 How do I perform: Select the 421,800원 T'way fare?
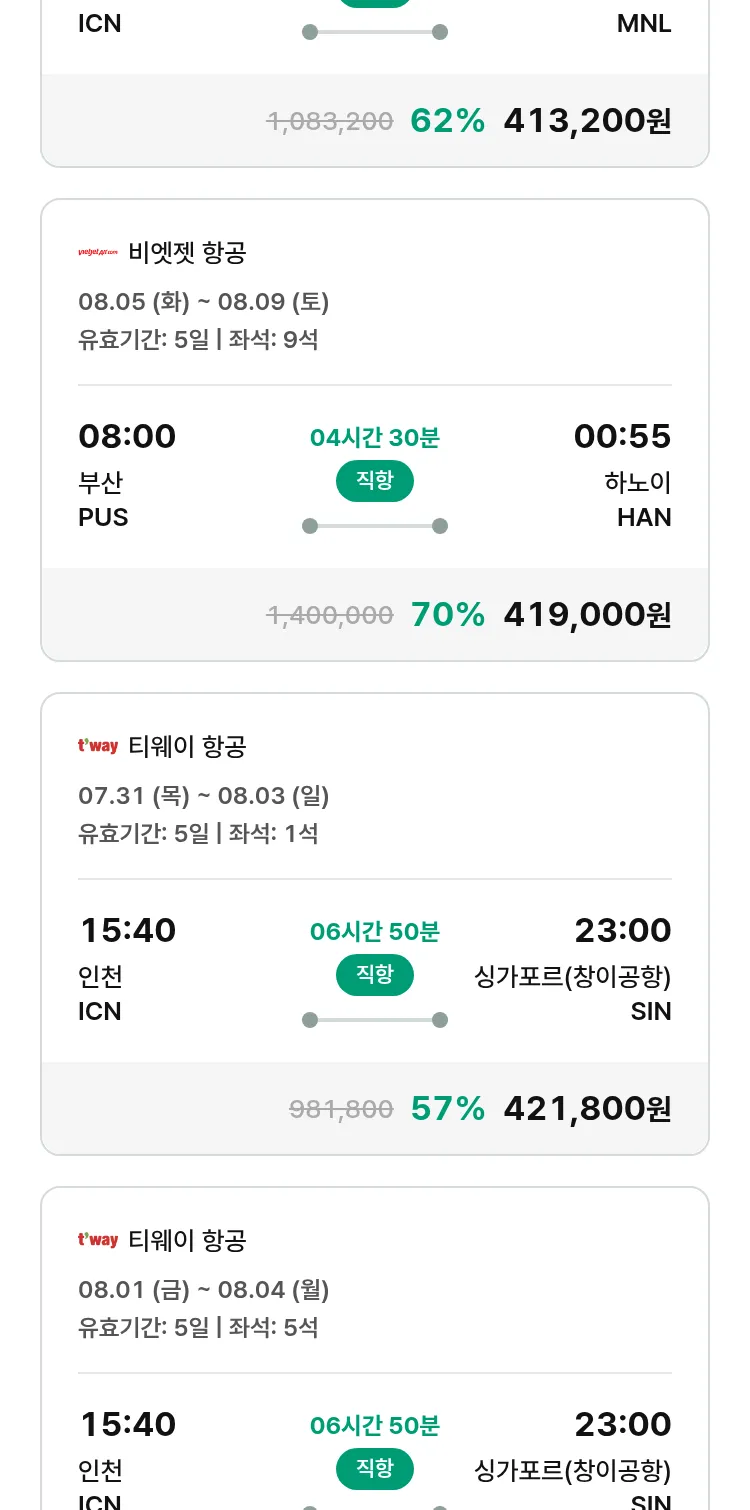[x=587, y=1109]
